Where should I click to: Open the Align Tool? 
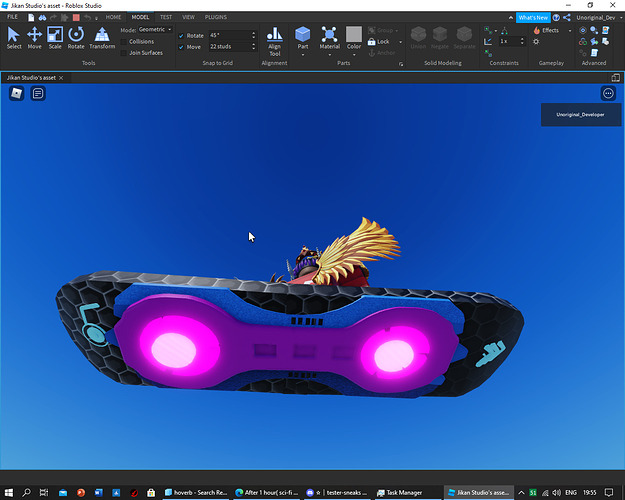274,41
